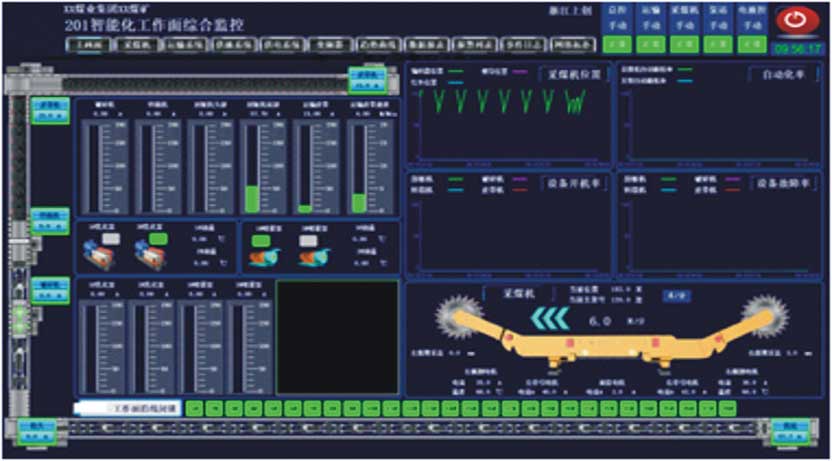832x461 pixels.
Task: Open the 主画面 main screen tab
Action: [86, 45]
